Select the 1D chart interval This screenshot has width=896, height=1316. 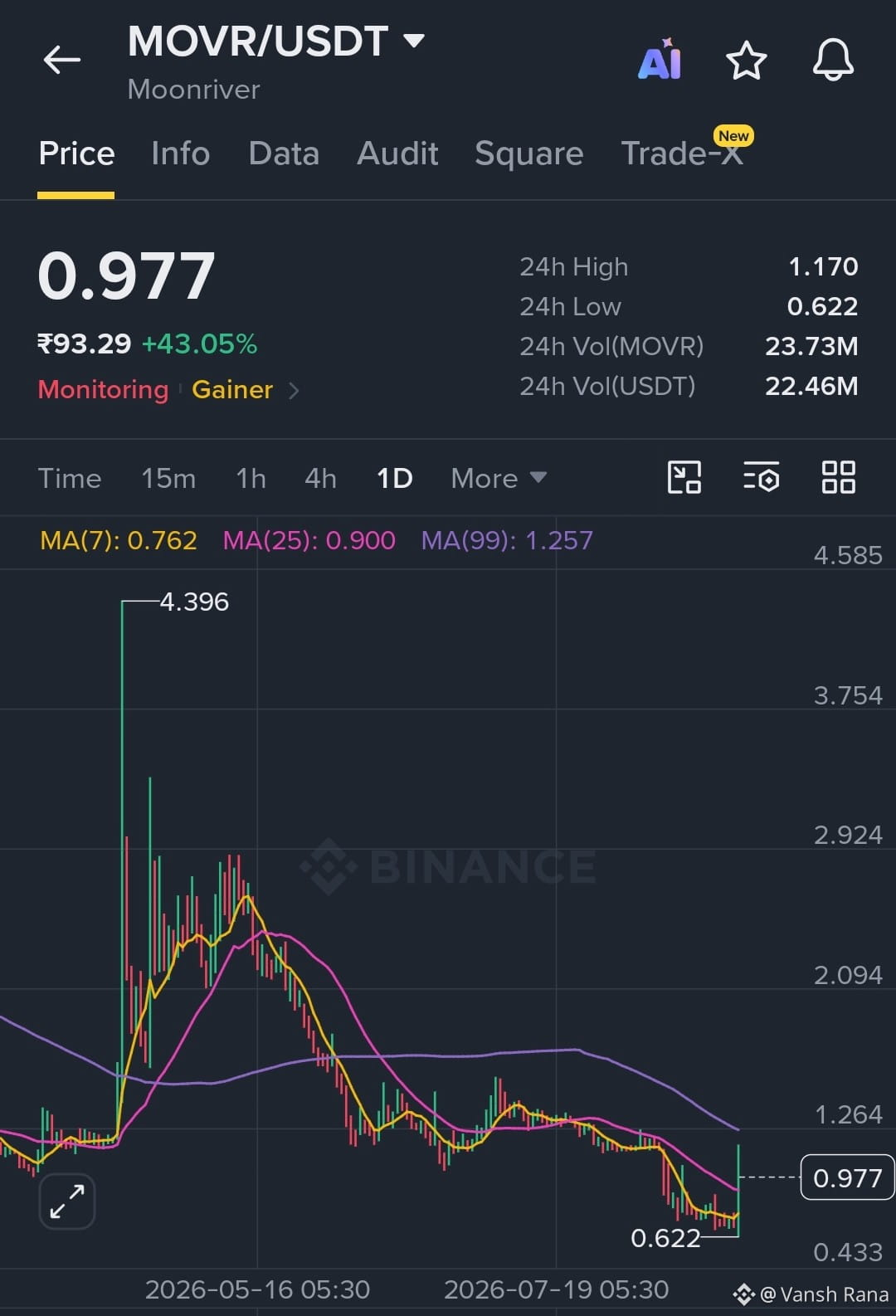tap(394, 479)
